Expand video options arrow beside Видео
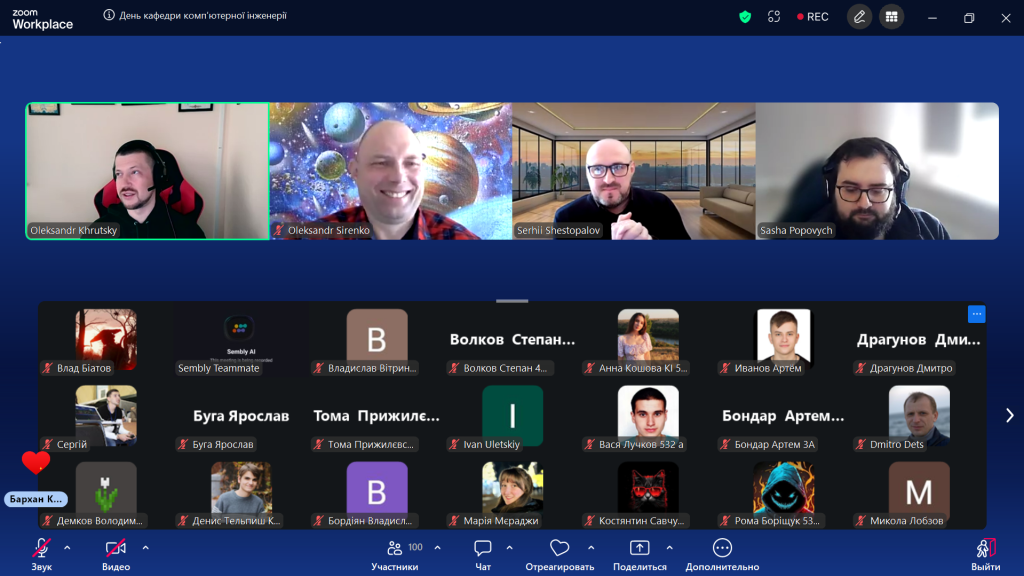Screen dimensions: 1024x576 146,548
